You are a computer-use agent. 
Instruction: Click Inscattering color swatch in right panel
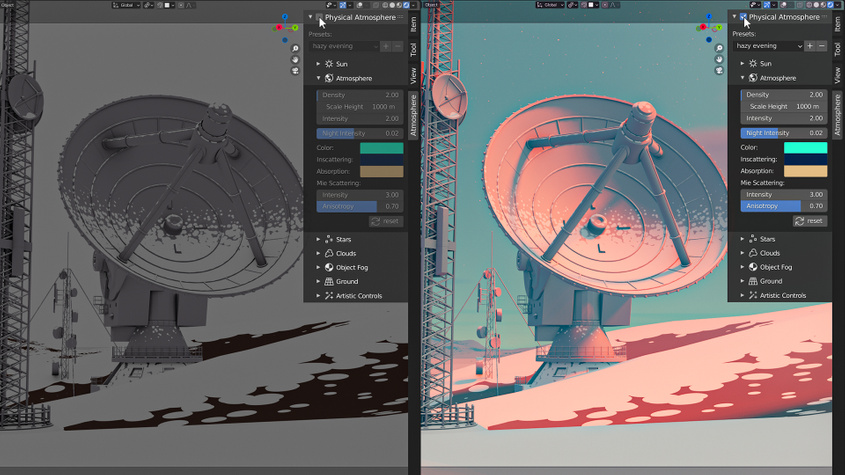click(805, 159)
